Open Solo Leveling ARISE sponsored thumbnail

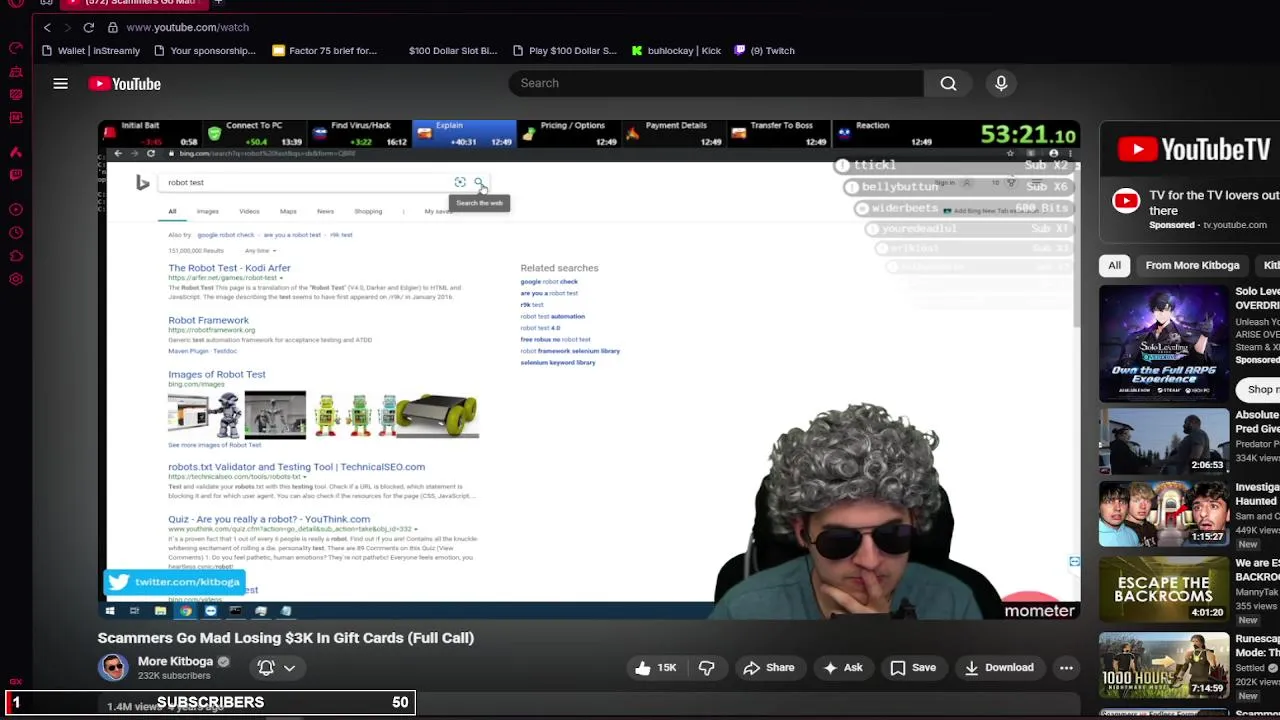tap(1164, 343)
